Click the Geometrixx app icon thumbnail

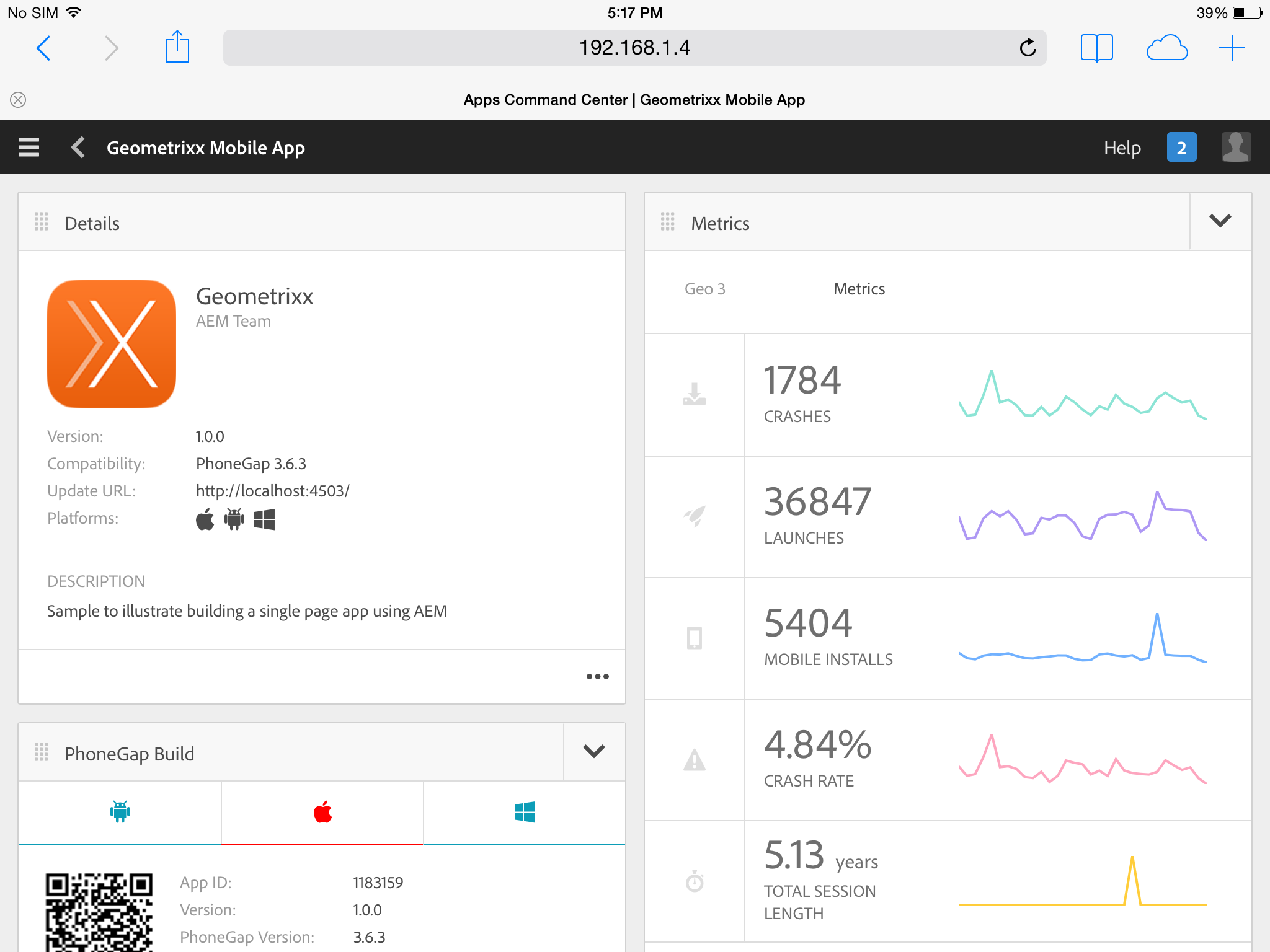click(112, 344)
